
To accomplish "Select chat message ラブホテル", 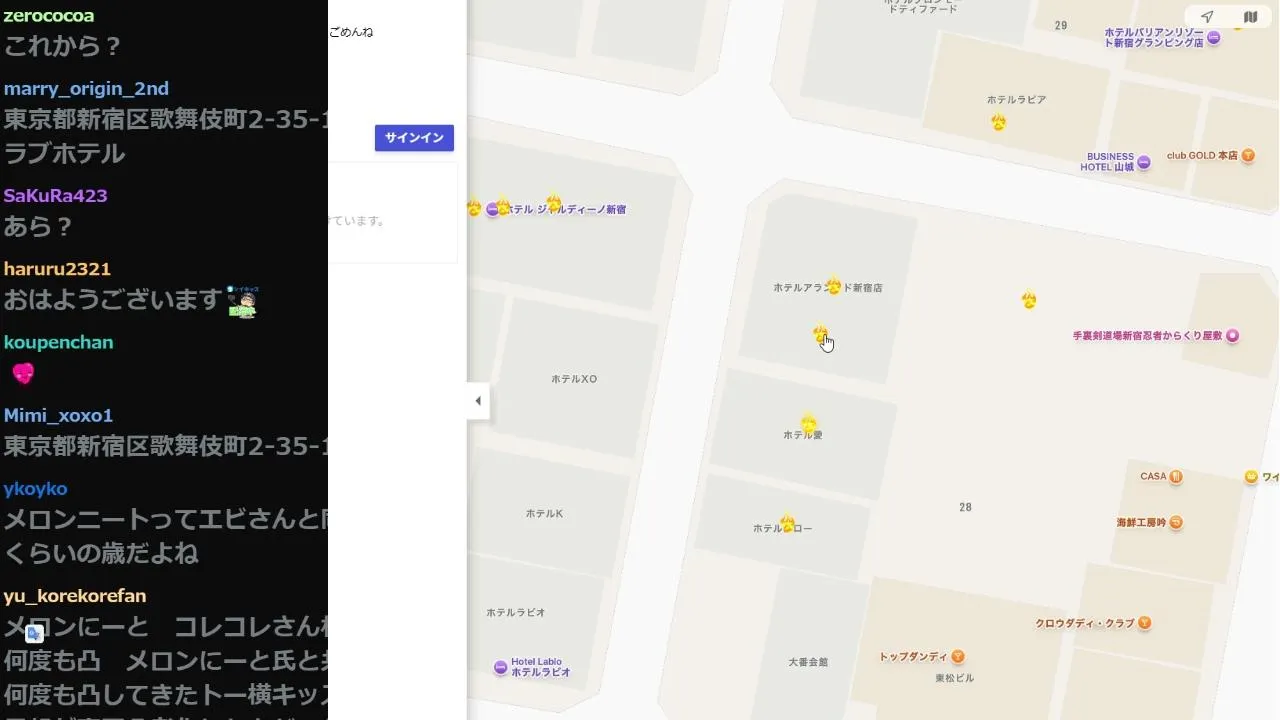I will click(x=64, y=153).
